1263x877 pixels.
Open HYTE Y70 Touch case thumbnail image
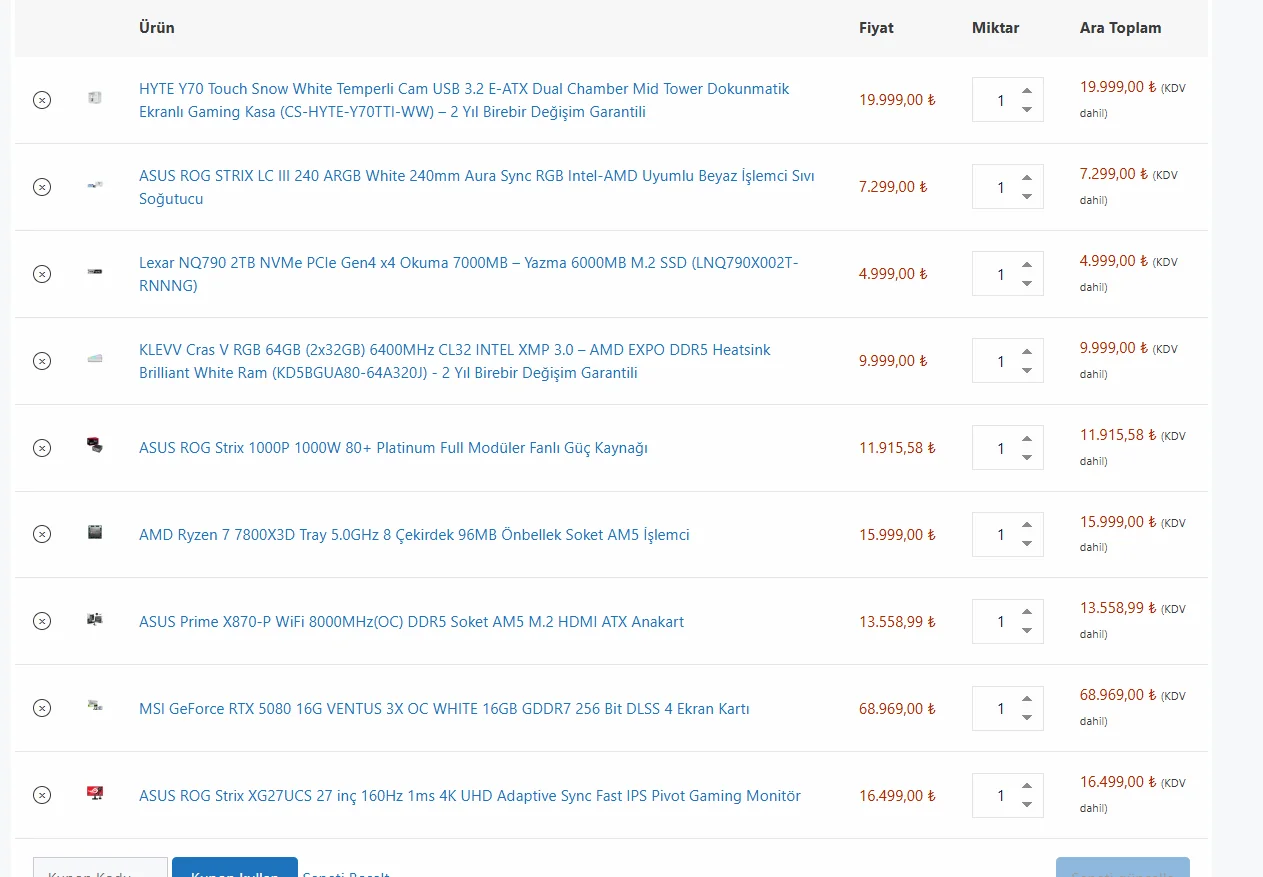click(95, 98)
